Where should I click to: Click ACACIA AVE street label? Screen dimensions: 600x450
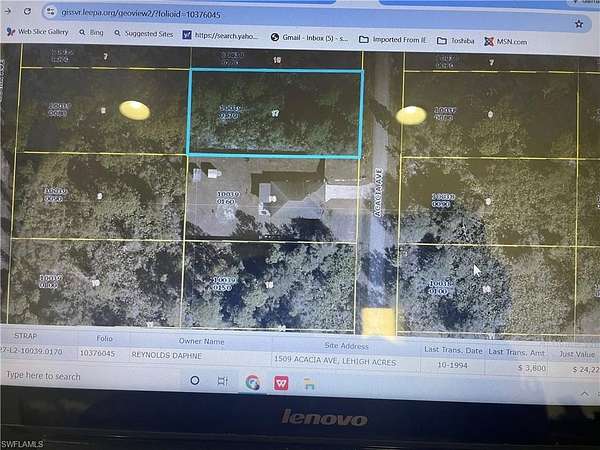coord(378,192)
